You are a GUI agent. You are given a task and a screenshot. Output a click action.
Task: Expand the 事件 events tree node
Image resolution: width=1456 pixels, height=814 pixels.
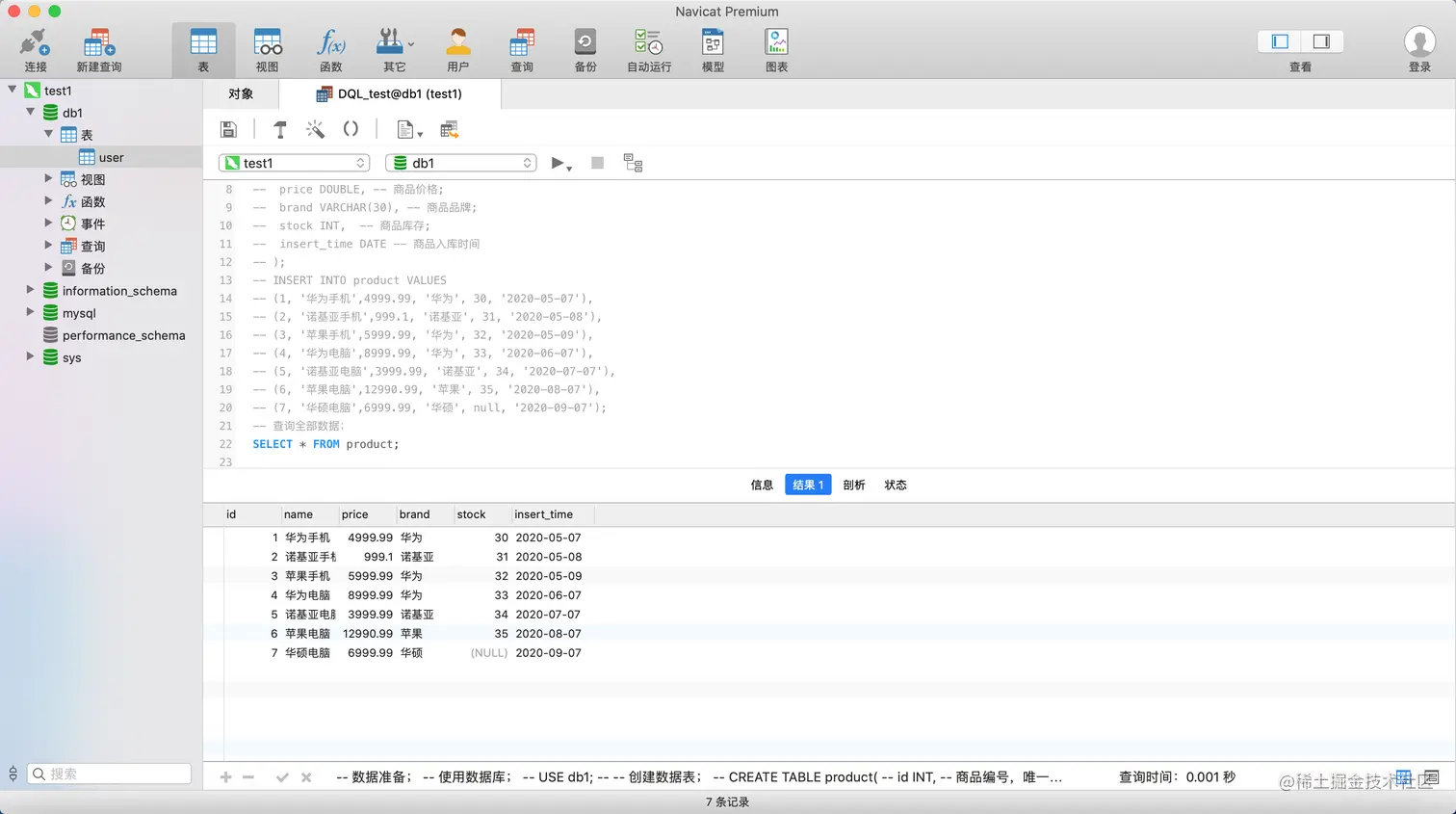point(49,223)
